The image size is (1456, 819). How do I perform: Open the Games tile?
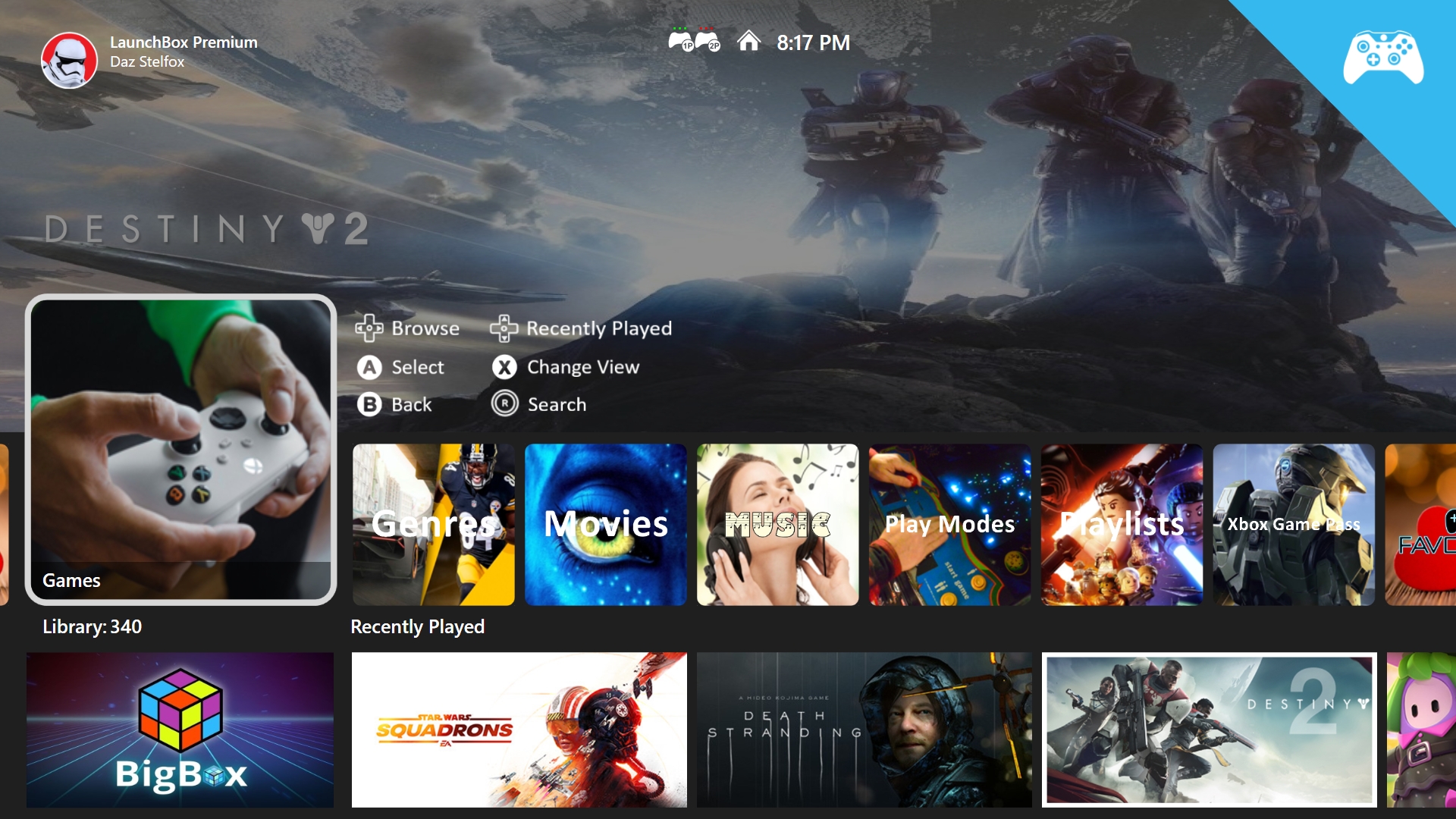click(x=180, y=450)
